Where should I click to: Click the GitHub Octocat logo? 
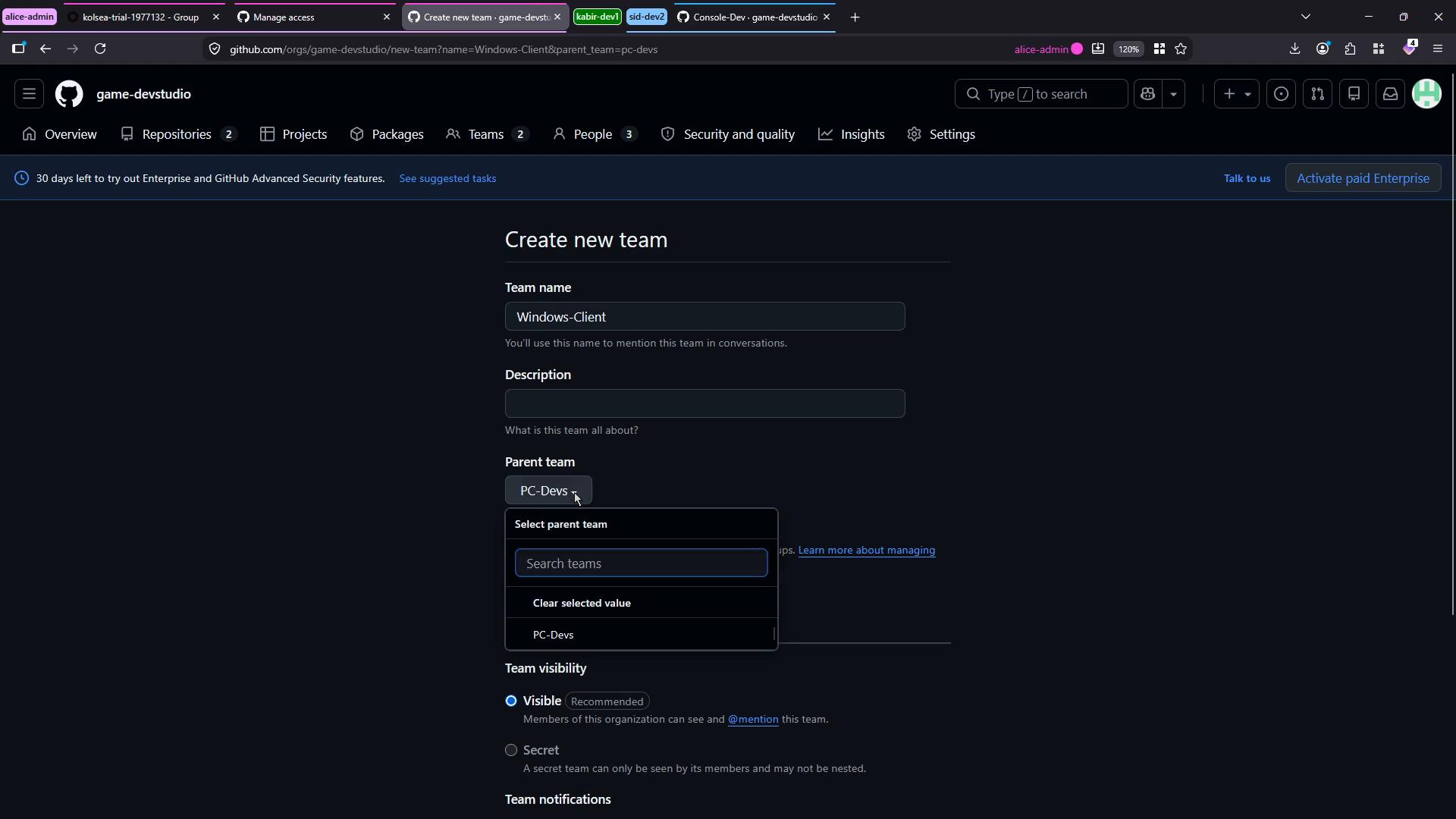(69, 94)
